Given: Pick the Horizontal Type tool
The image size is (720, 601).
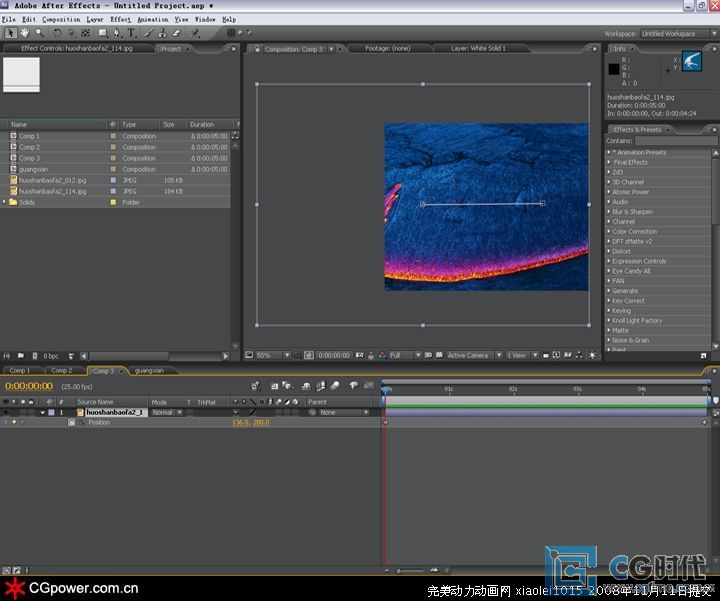Looking at the screenshot, I should click(131, 33).
